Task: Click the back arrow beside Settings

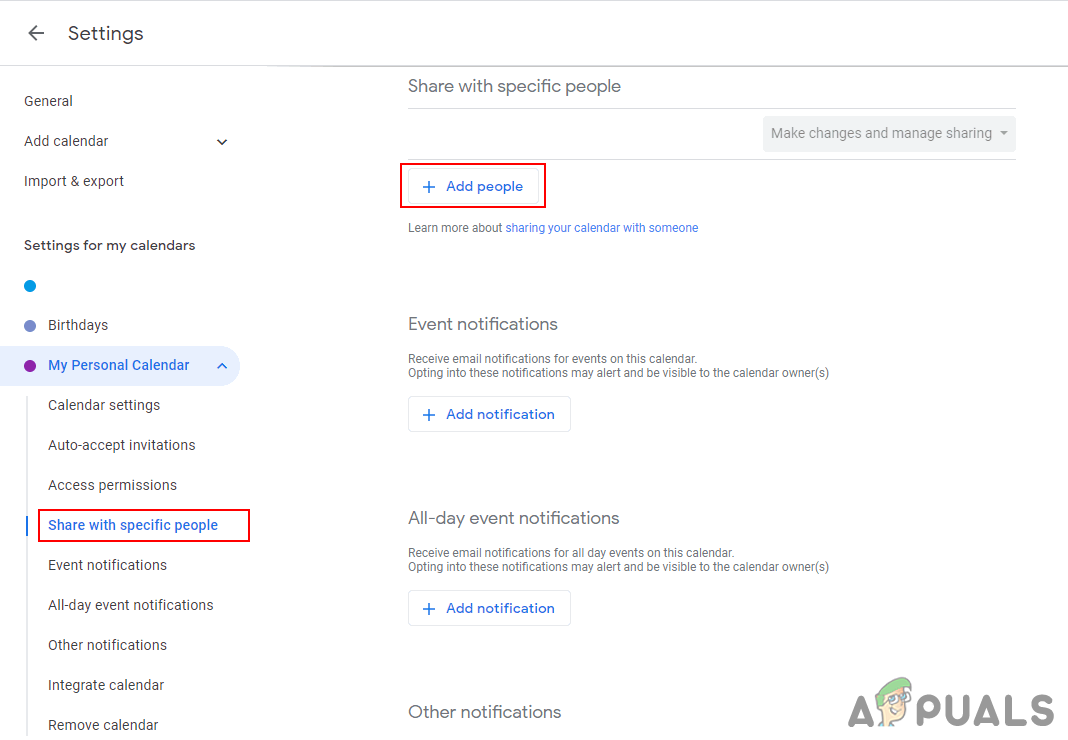Action: (36, 33)
